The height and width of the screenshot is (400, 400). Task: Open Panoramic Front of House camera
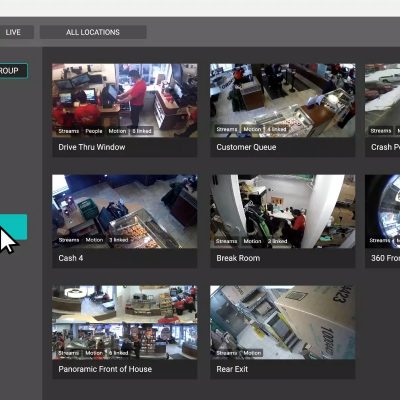click(125, 322)
